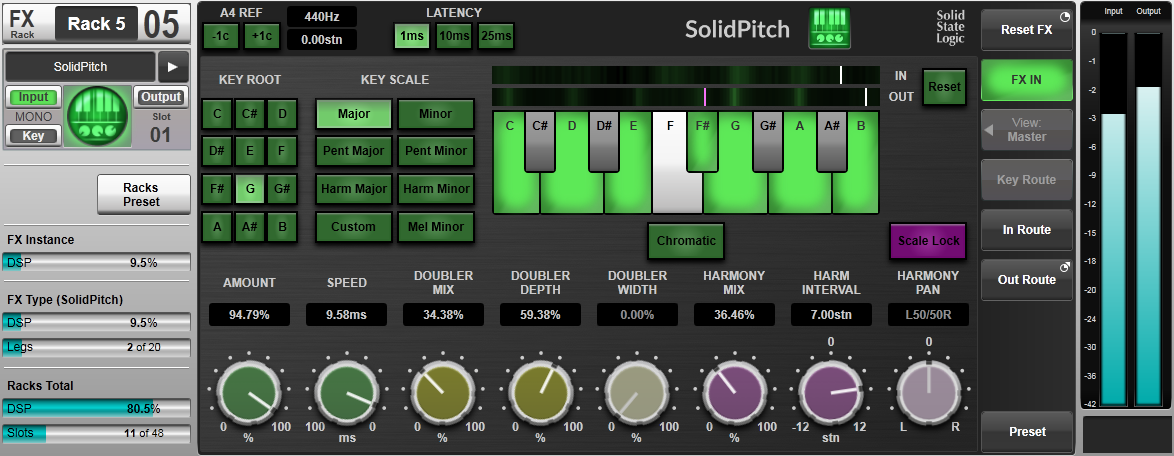Select key root E
The height and width of the screenshot is (456, 1174).
coord(250,152)
